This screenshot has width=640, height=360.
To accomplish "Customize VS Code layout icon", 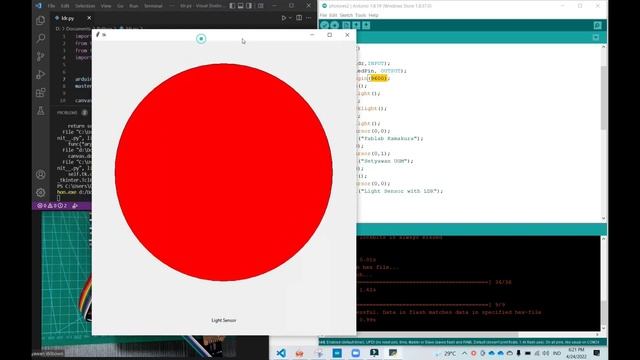I will click(260, 6).
